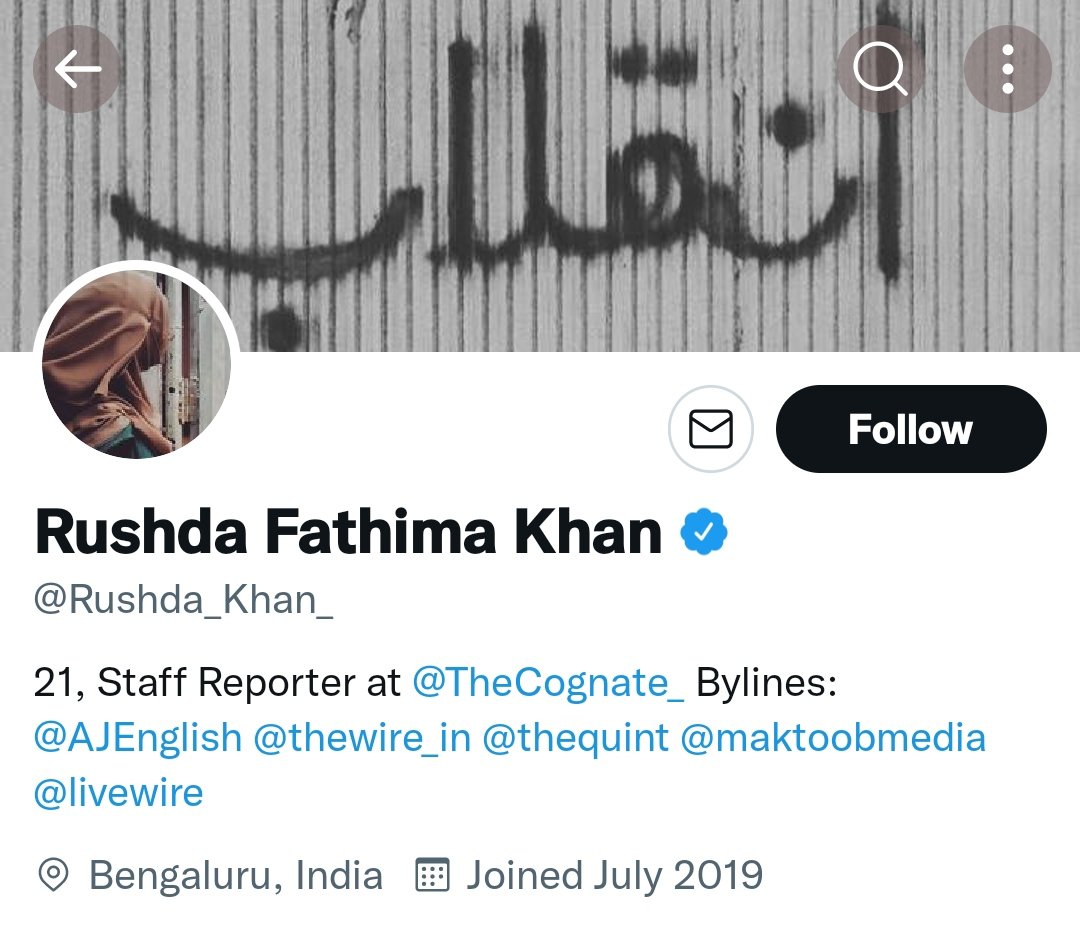Follow Rushda Fathima Khan
This screenshot has width=1080, height=942.
pyautogui.click(x=910, y=429)
